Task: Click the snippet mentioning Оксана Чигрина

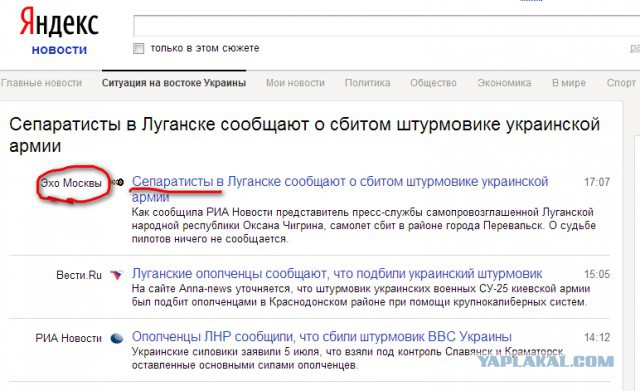Action: tap(363, 225)
